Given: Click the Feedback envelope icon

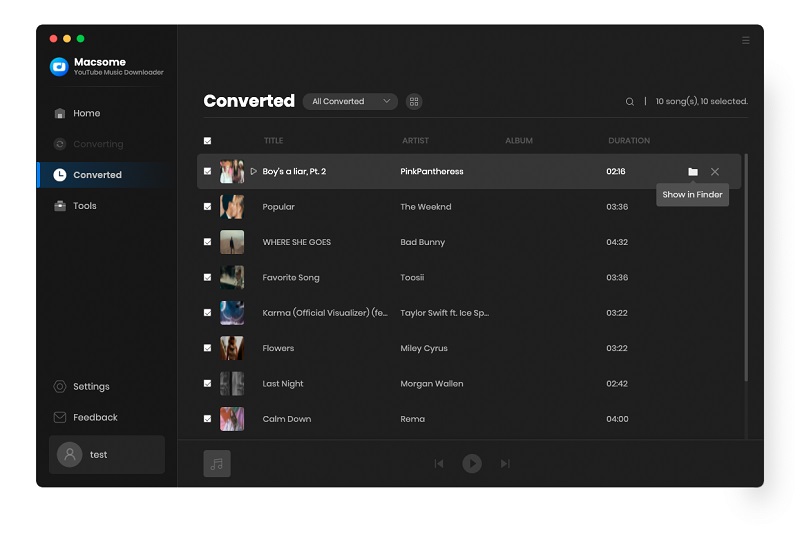Looking at the screenshot, I should tap(60, 417).
